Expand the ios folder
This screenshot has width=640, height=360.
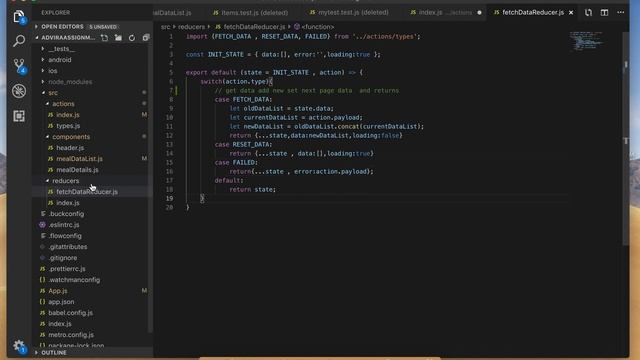pos(53,71)
